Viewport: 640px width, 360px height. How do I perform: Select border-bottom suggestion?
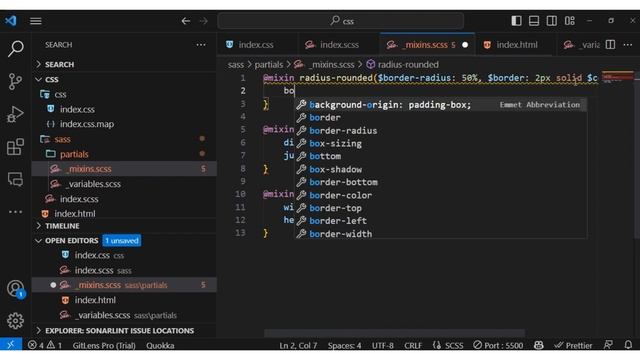[x=441, y=182]
